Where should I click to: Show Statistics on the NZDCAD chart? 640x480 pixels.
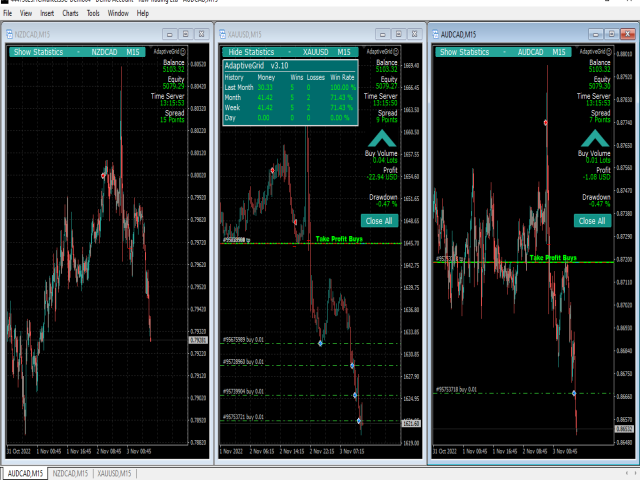coord(42,51)
